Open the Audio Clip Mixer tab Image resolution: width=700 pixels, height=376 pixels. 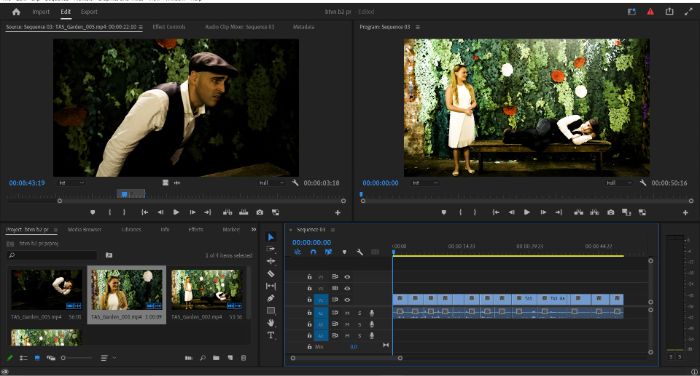tap(240, 27)
